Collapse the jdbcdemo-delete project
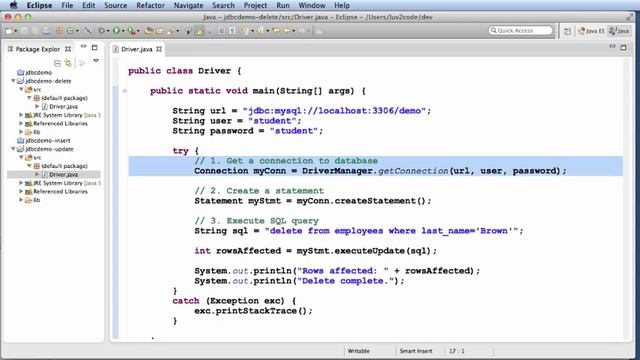 click(x=13, y=81)
